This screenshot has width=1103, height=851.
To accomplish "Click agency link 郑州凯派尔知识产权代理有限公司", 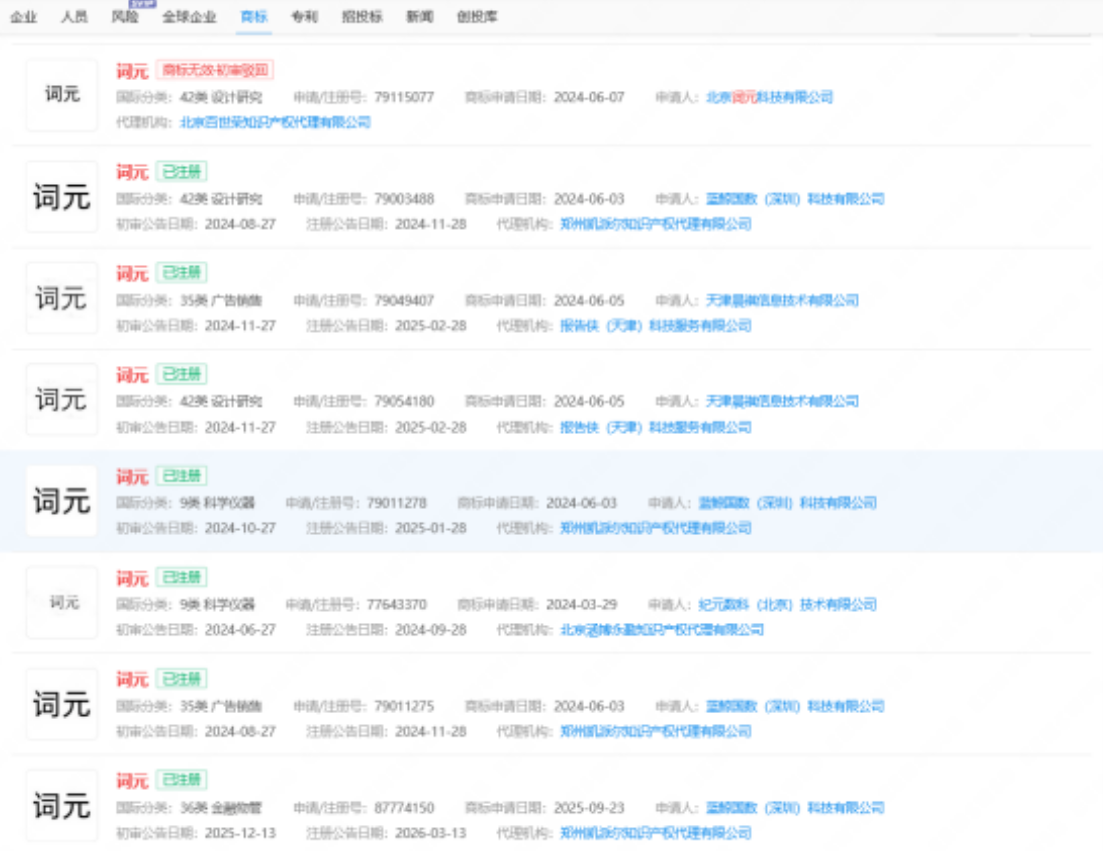I will (x=658, y=223).
